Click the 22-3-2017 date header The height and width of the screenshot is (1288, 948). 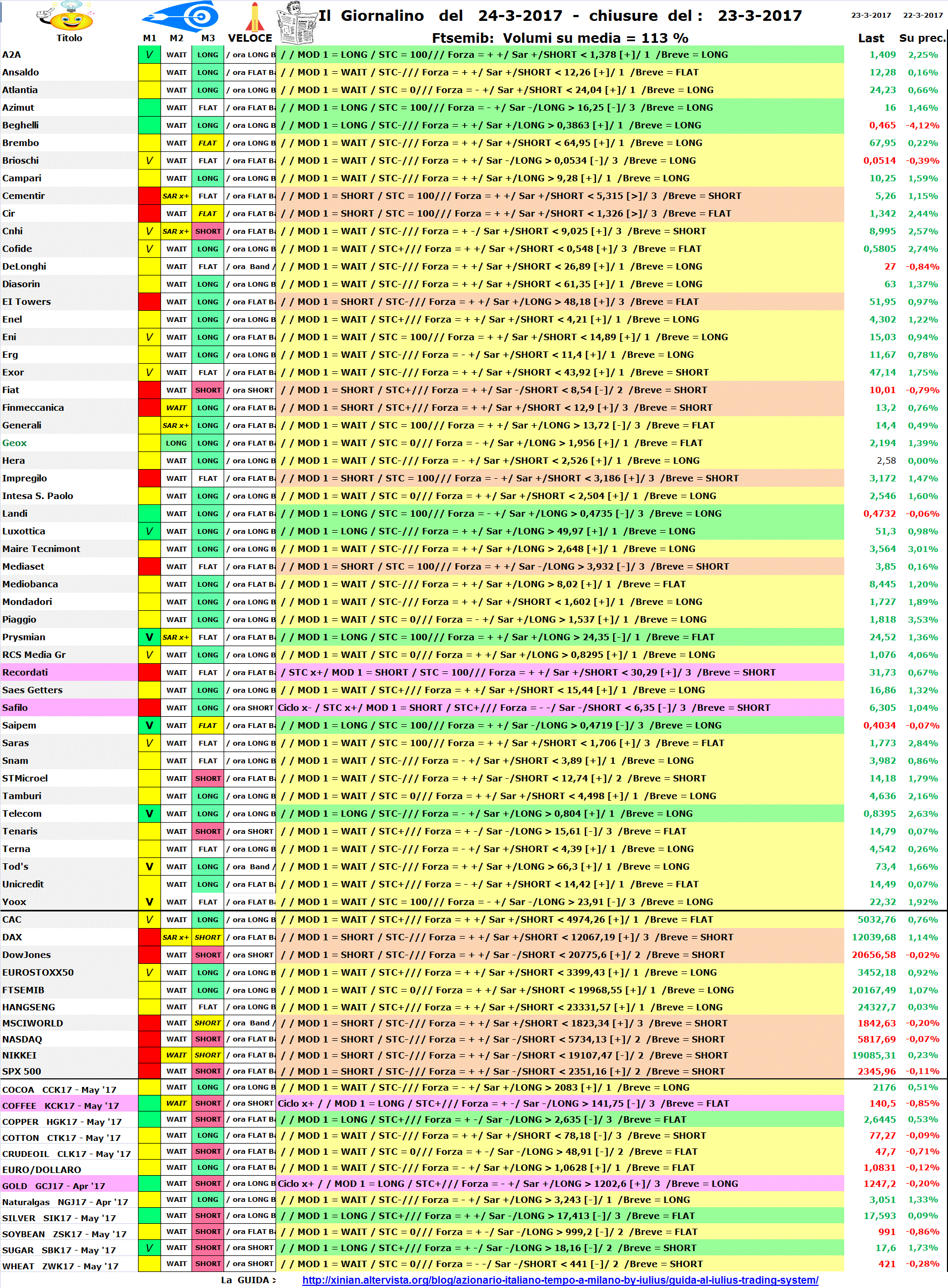(x=922, y=15)
